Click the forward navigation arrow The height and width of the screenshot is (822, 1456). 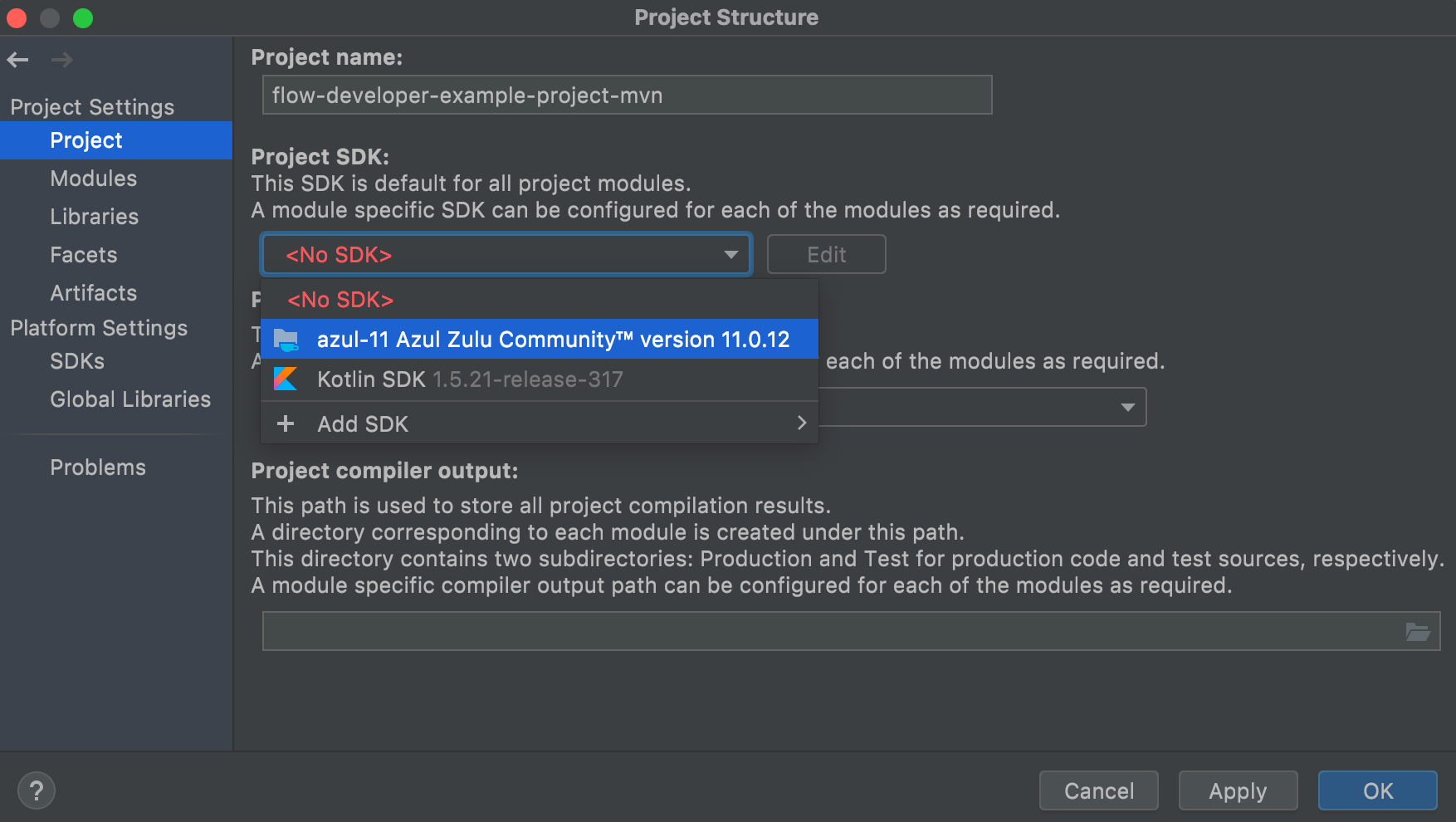(x=61, y=60)
